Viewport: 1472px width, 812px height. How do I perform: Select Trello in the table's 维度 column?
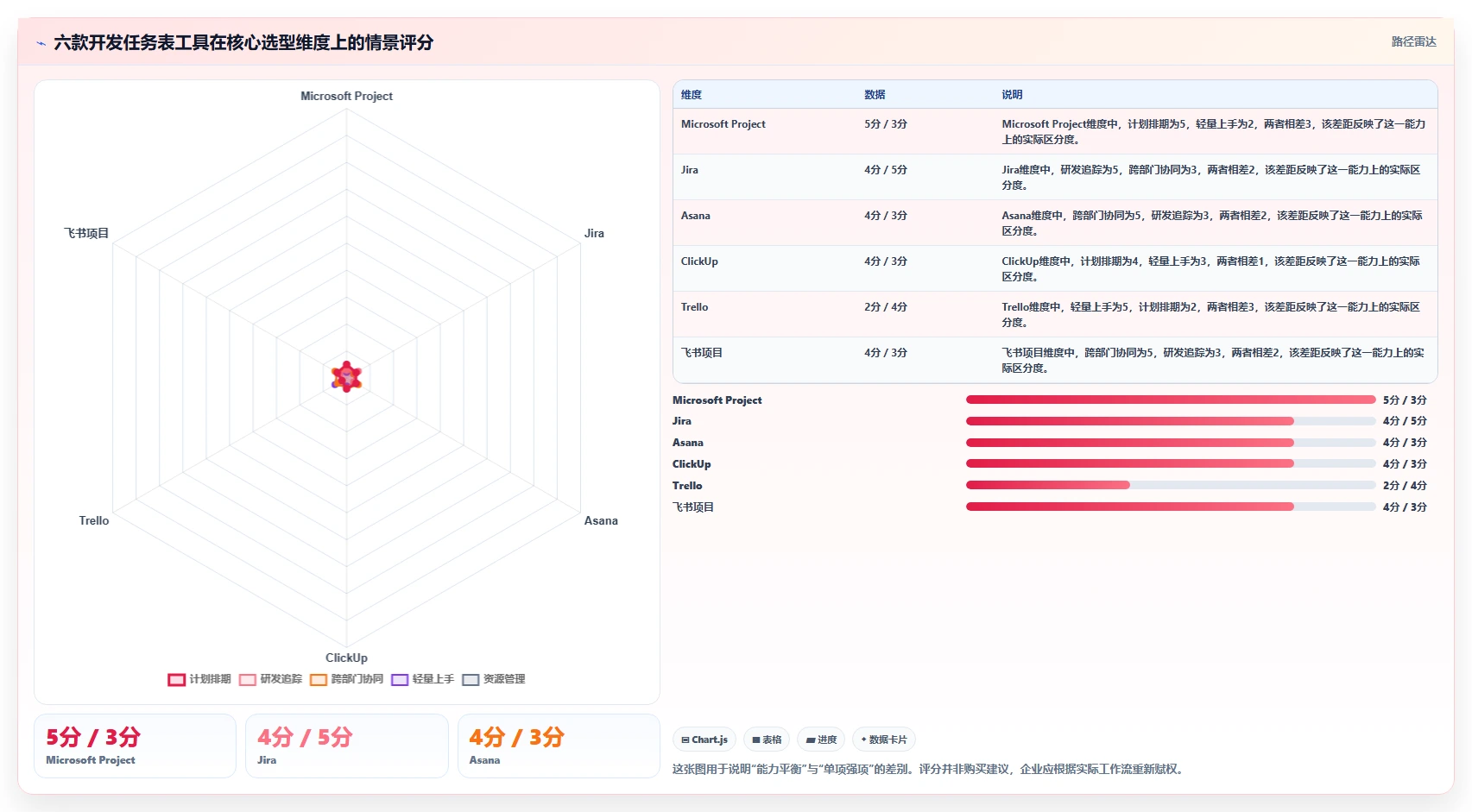[x=694, y=307]
